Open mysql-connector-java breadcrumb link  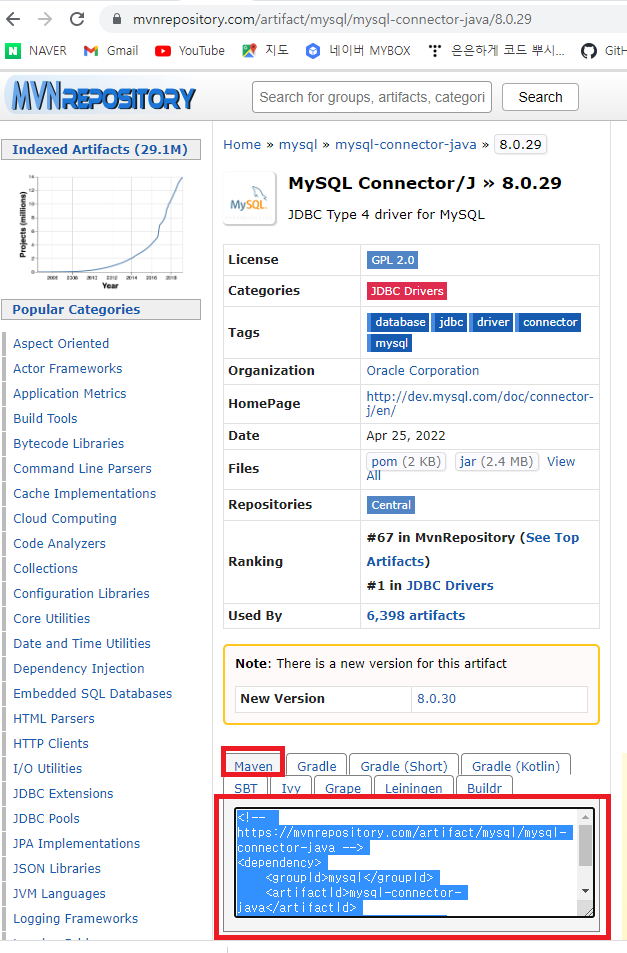pos(406,145)
